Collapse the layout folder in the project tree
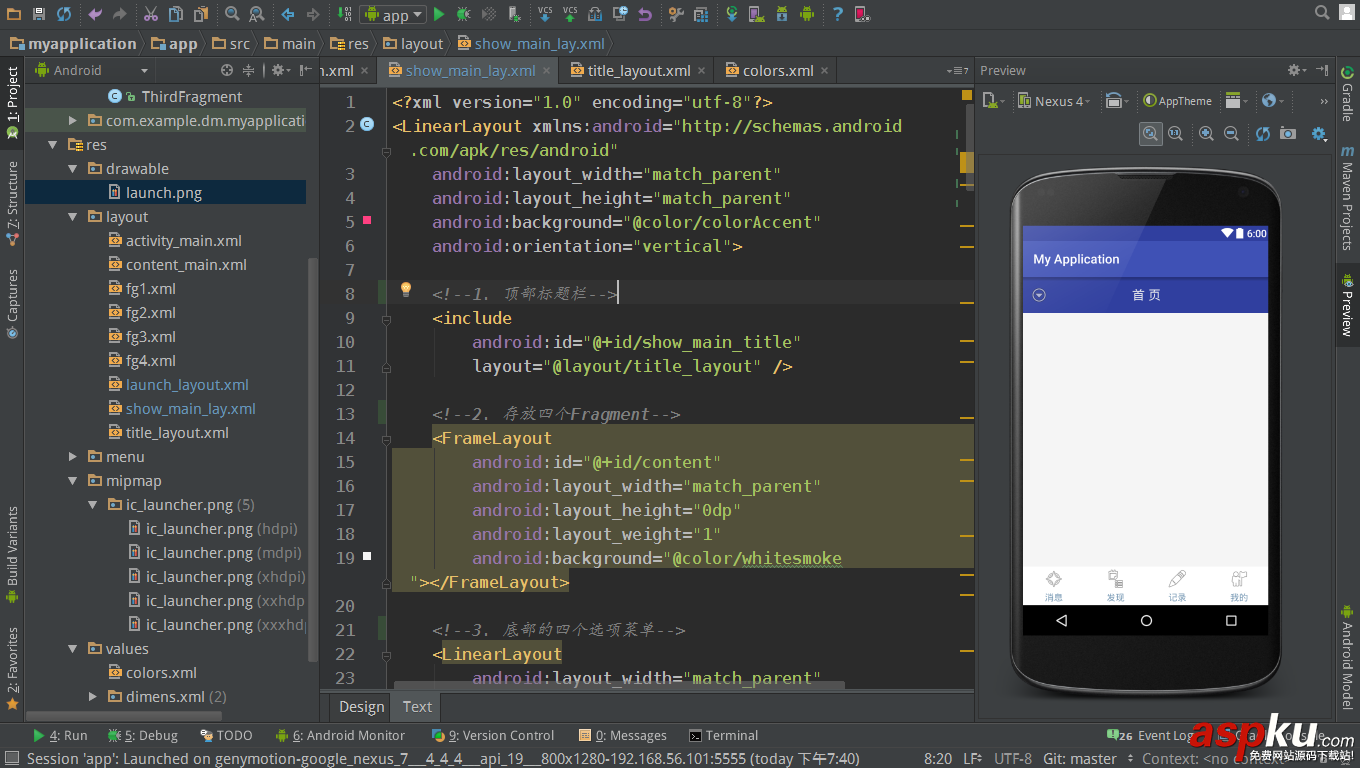 pyautogui.click(x=72, y=216)
